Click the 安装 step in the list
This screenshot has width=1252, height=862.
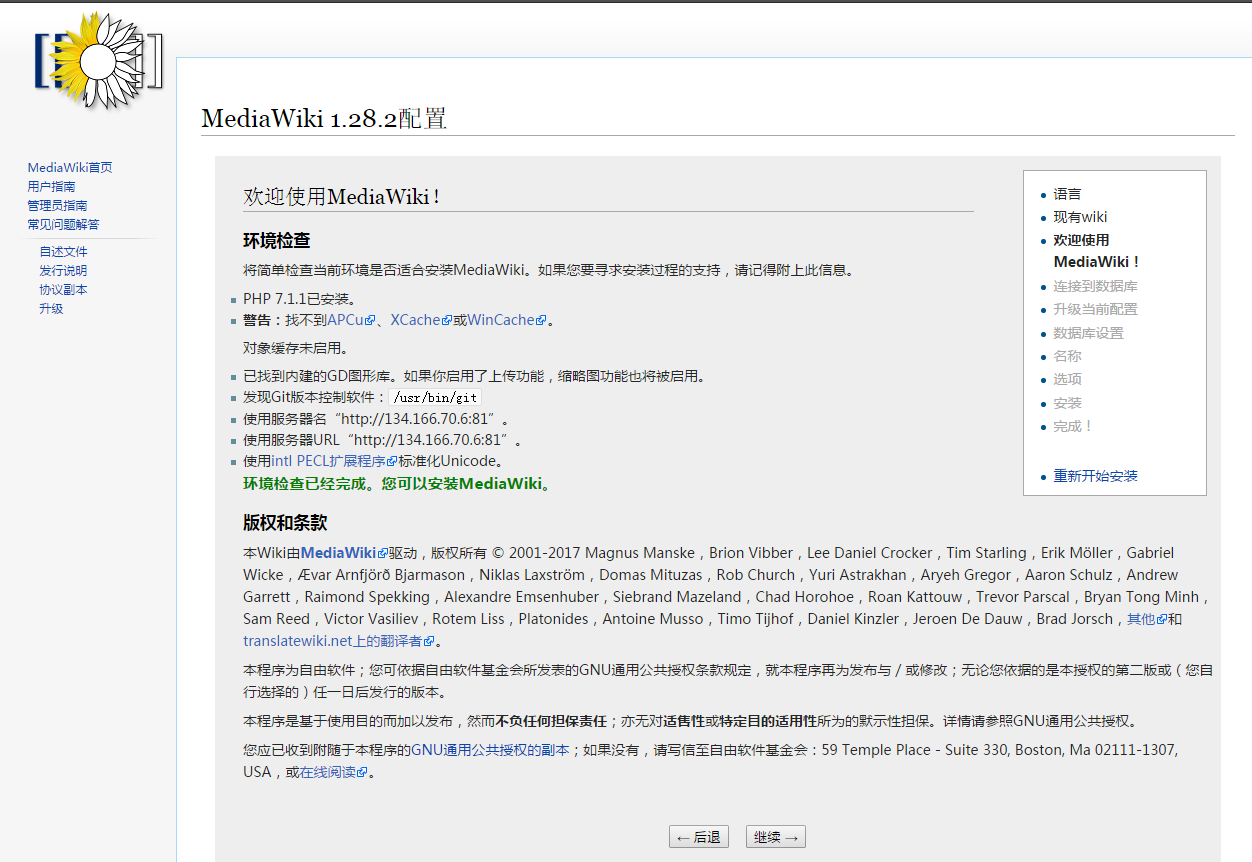click(1067, 403)
